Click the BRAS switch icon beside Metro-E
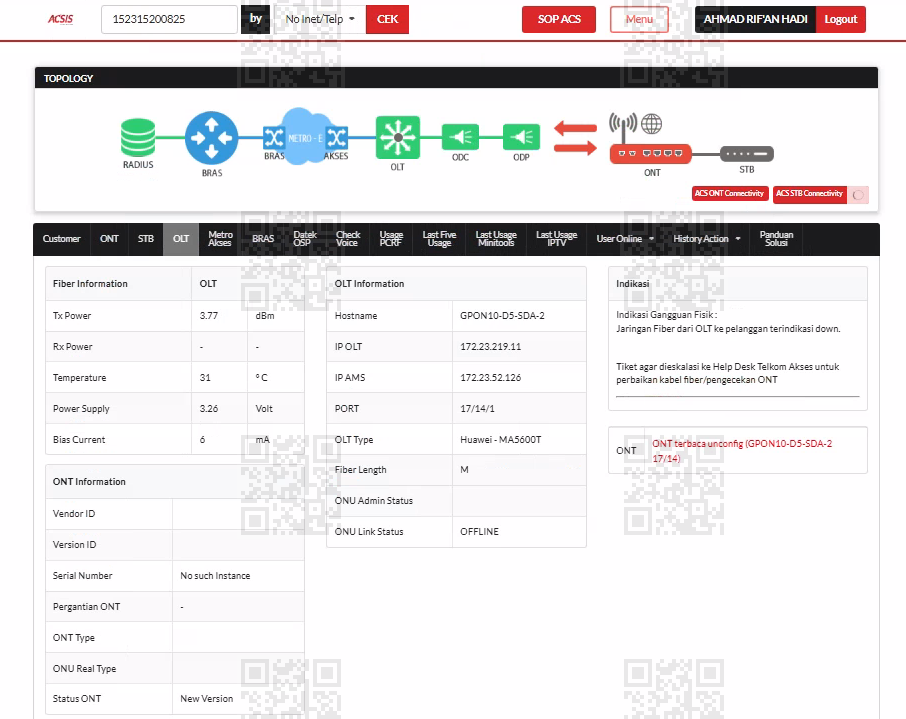Image resolution: width=906 pixels, height=719 pixels. [273, 138]
